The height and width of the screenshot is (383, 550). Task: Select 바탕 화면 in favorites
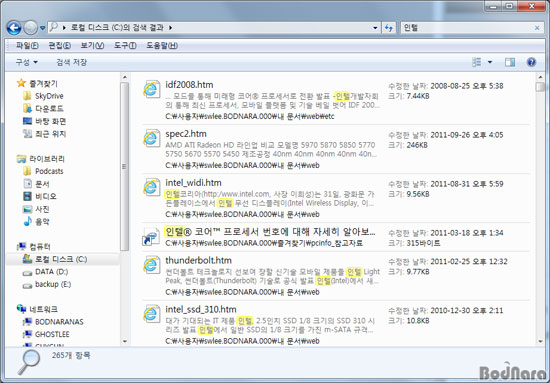(44, 121)
